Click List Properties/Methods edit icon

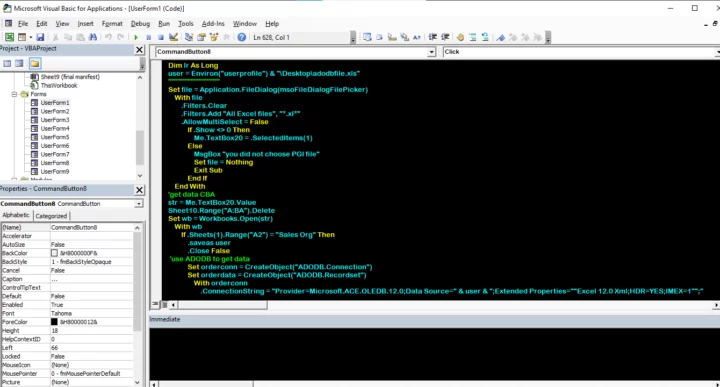pos(367,37)
